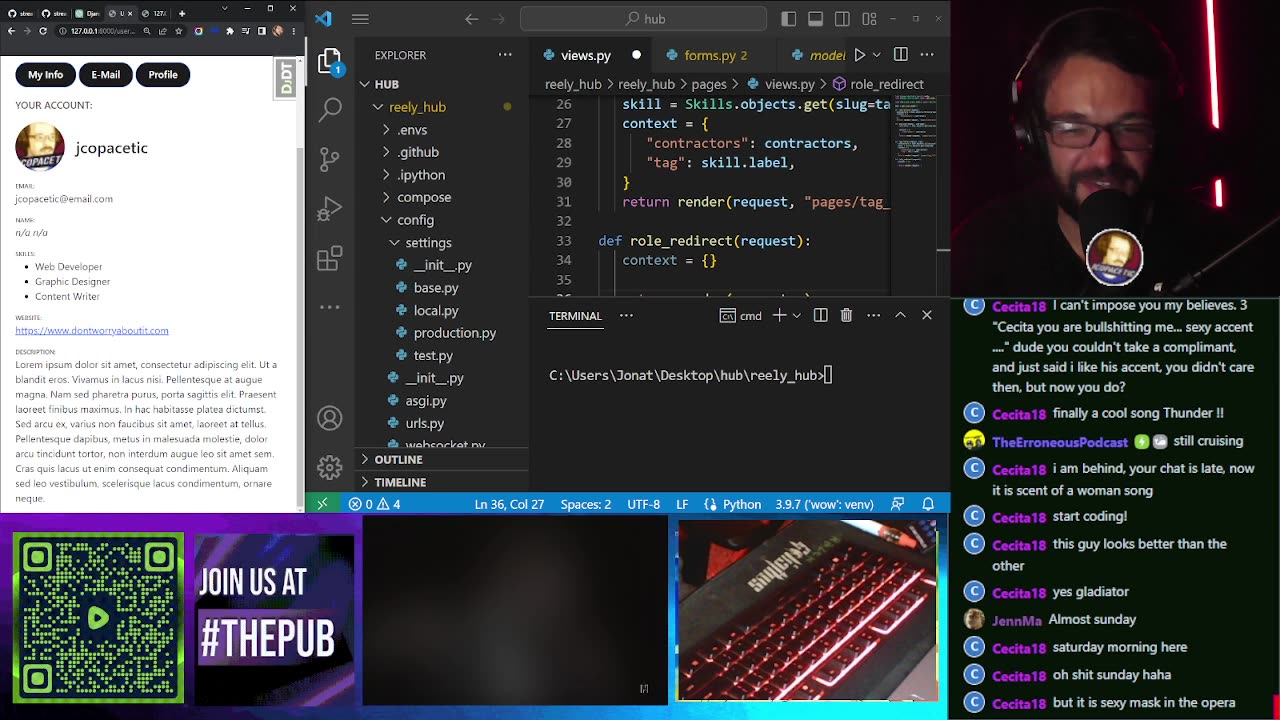Screen dimensions: 1280x720
Task: Toggle the primary side bar
Action: (789, 19)
